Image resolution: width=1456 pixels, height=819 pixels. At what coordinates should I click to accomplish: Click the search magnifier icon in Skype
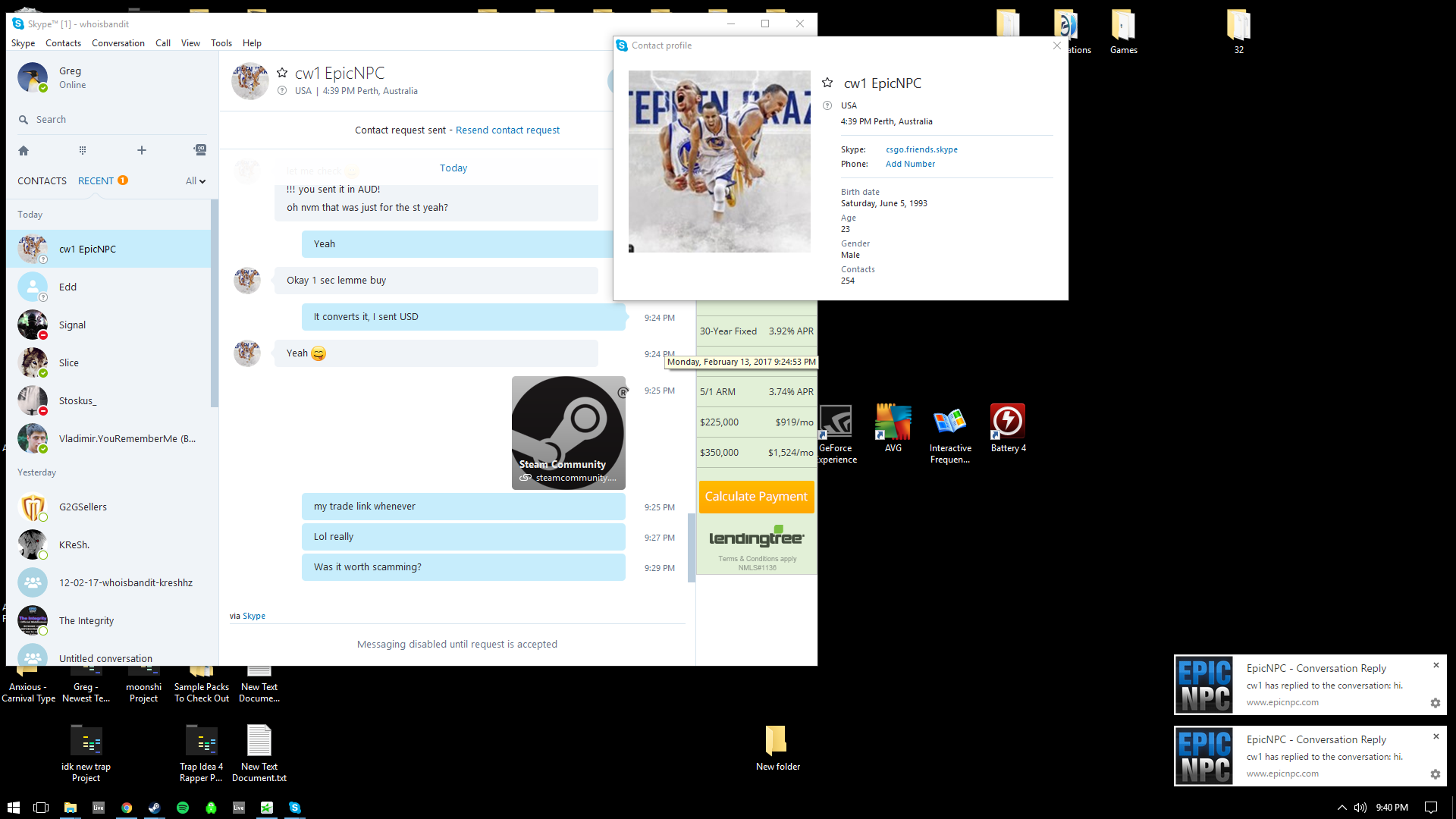point(24,120)
